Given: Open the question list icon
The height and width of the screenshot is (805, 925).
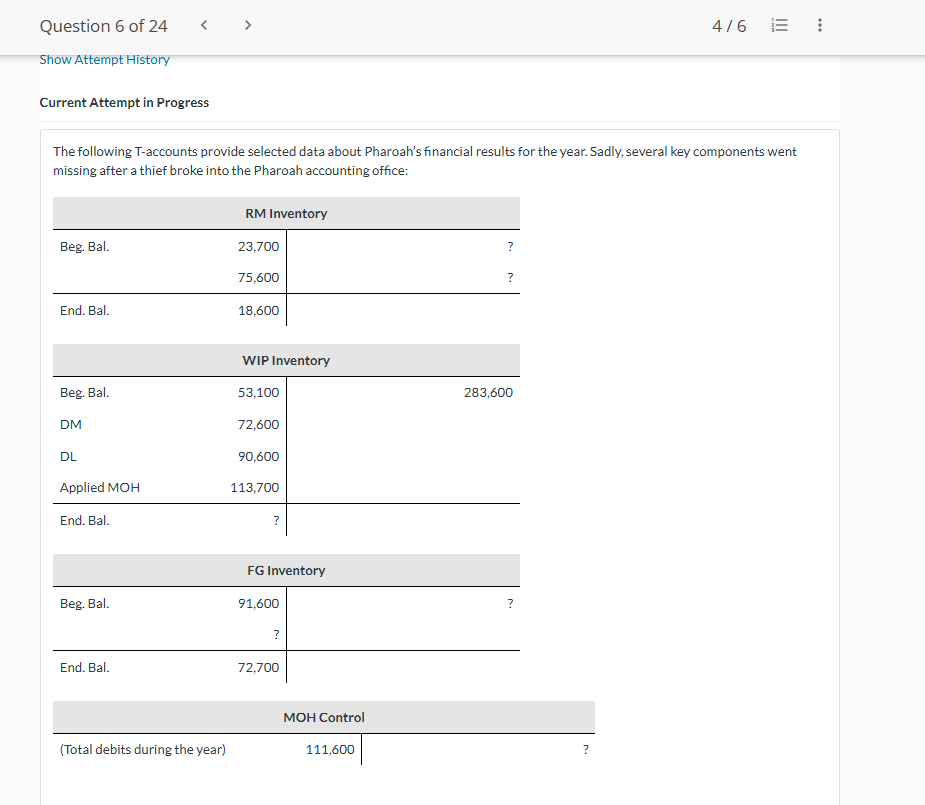Looking at the screenshot, I should point(779,25).
